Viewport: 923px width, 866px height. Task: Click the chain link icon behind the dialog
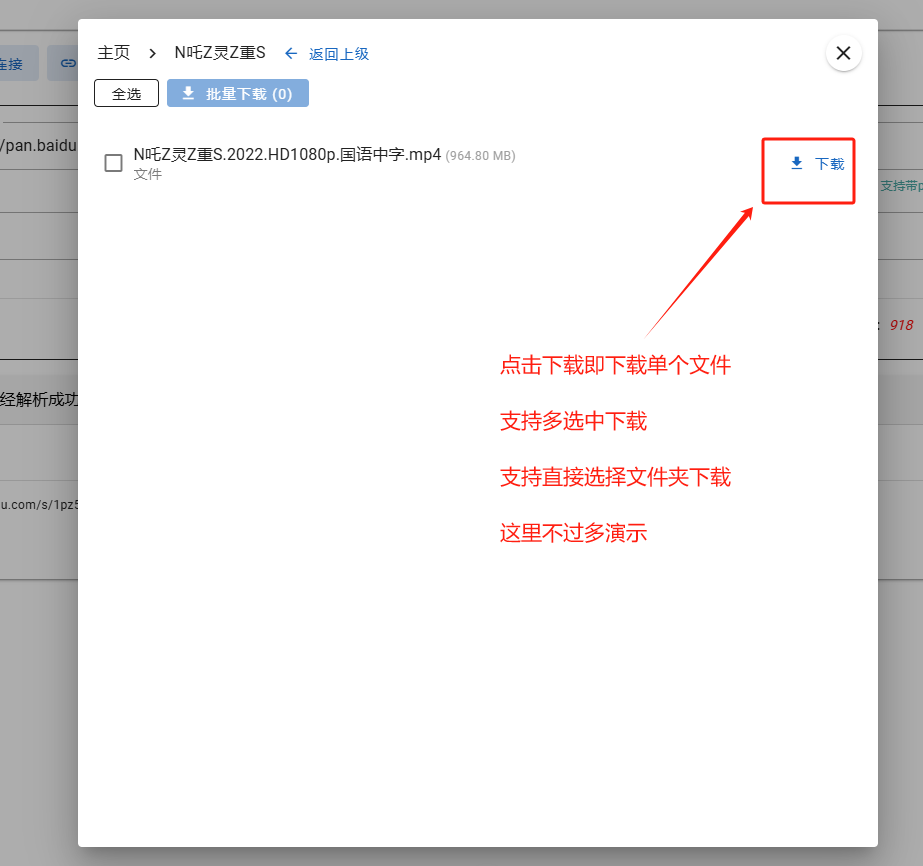[x=67, y=63]
